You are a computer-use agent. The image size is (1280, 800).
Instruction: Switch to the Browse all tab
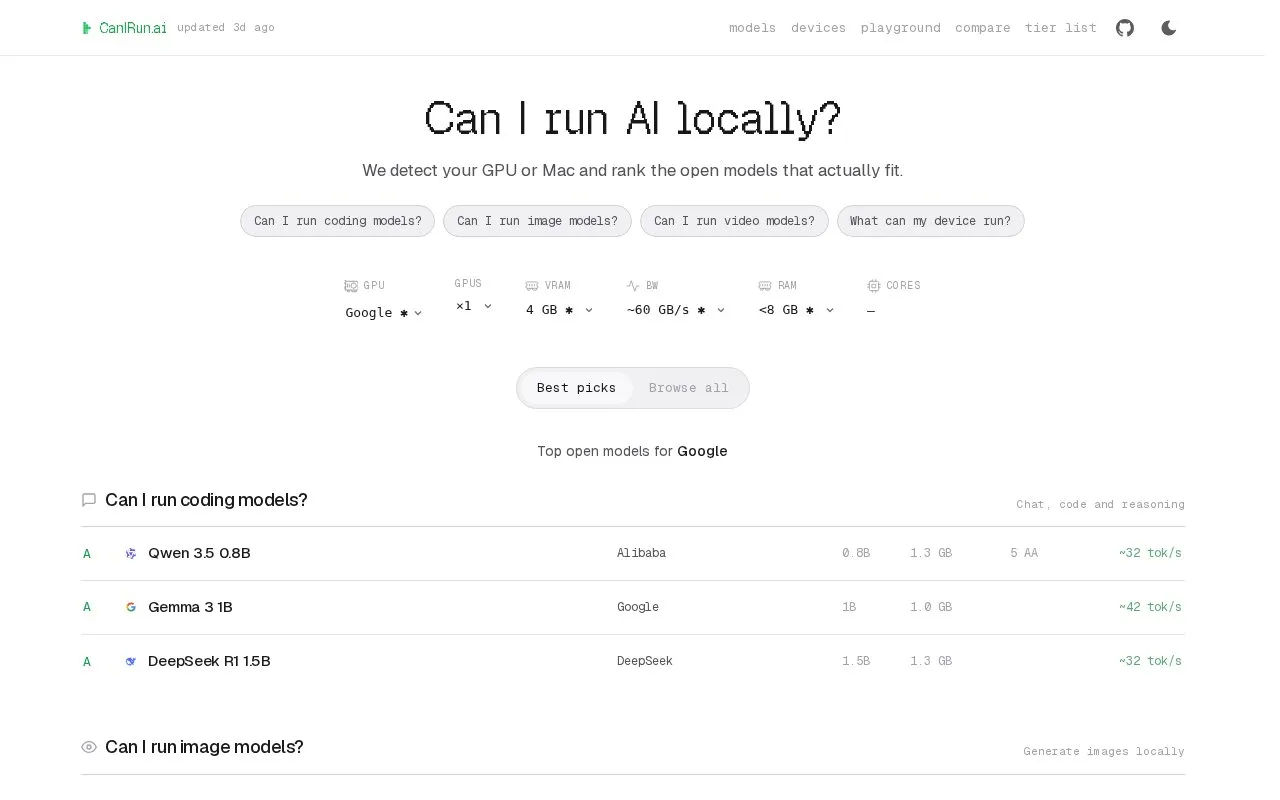point(689,388)
